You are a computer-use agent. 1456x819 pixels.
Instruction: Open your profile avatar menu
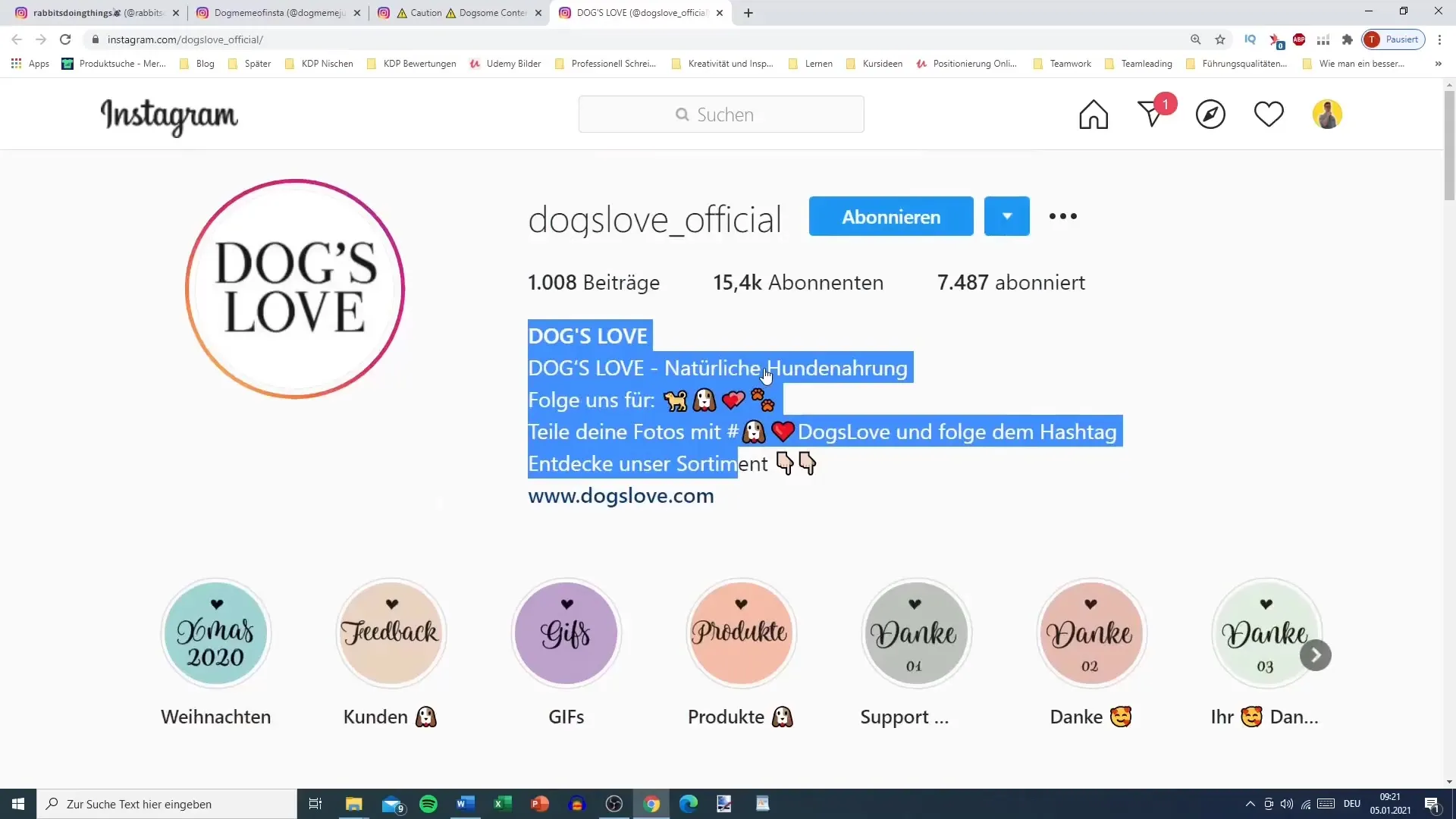point(1327,115)
